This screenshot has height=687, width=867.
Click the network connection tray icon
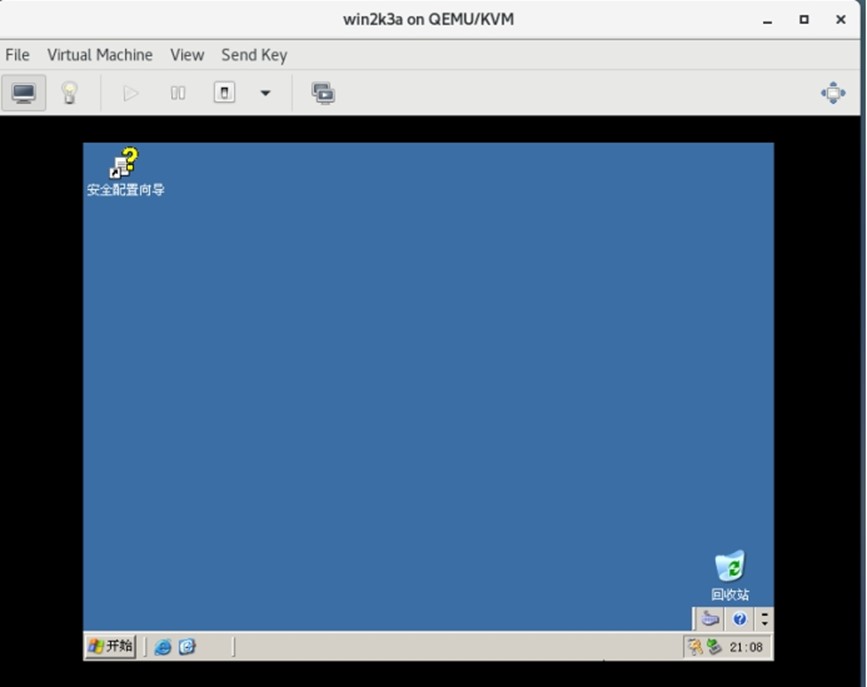point(714,647)
